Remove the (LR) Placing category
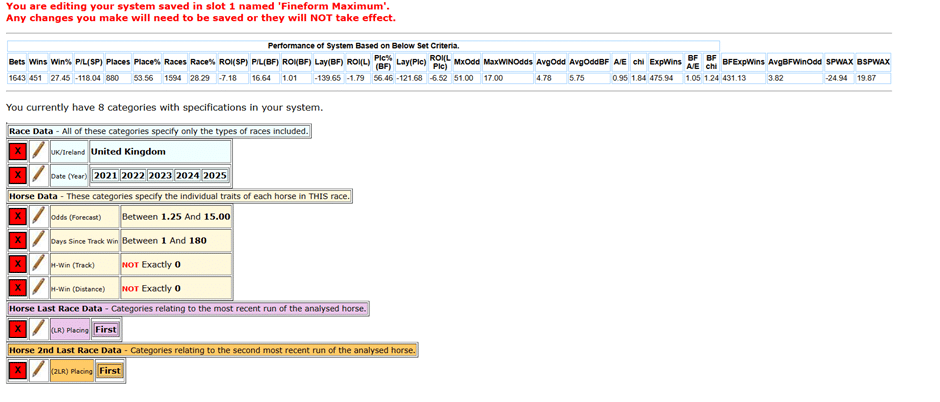Viewport: 940px width, 402px height. (18, 329)
